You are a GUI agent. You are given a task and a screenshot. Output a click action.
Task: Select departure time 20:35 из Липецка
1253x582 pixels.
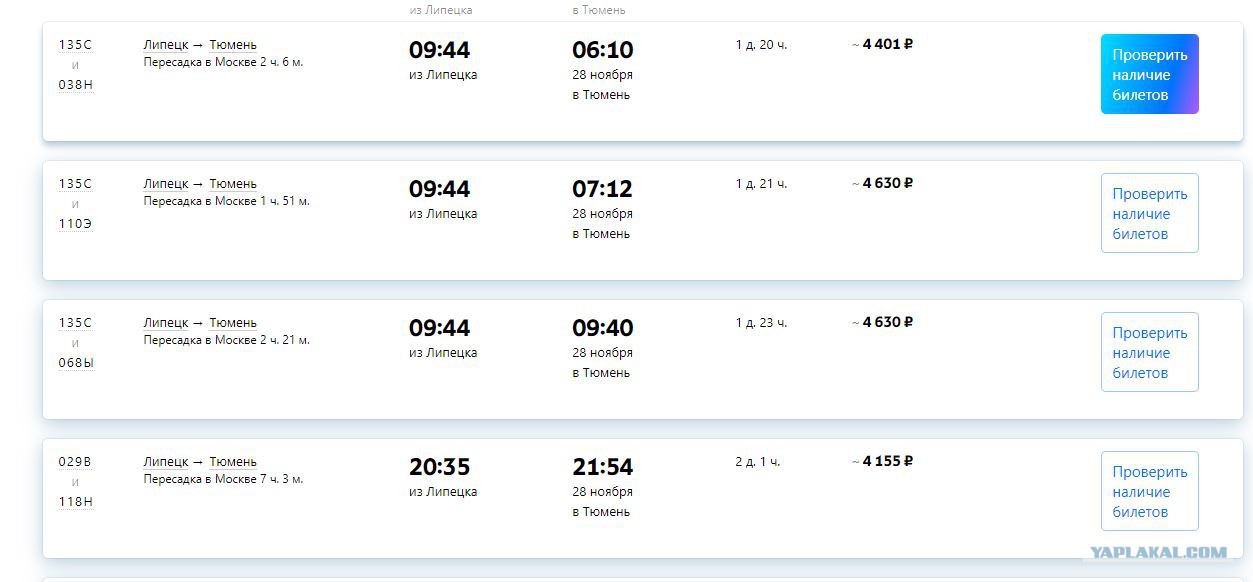click(443, 477)
